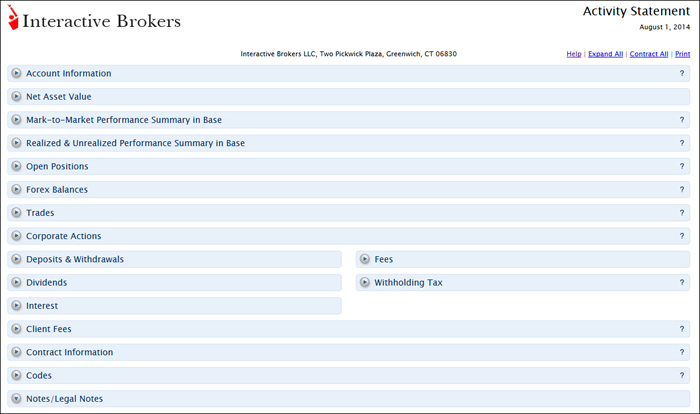Select the Forex Balances heading text
700x414 pixels.
click(x=57, y=189)
